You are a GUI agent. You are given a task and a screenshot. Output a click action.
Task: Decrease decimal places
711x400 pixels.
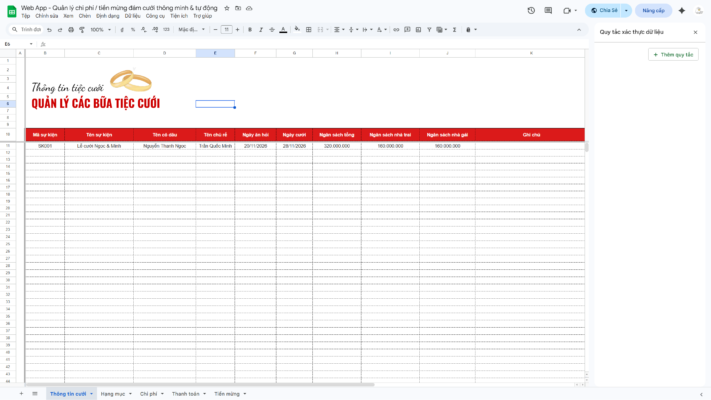click(144, 29)
